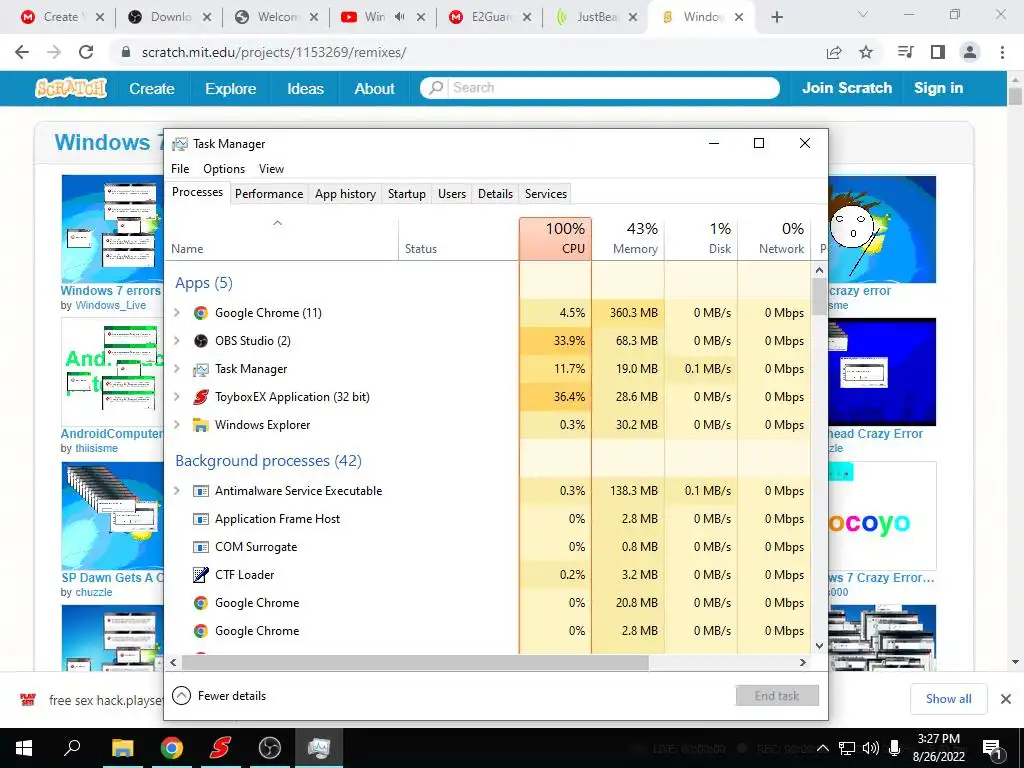Go back in Chrome
The height and width of the screenshot is (768, 1024).
(22, 52)
